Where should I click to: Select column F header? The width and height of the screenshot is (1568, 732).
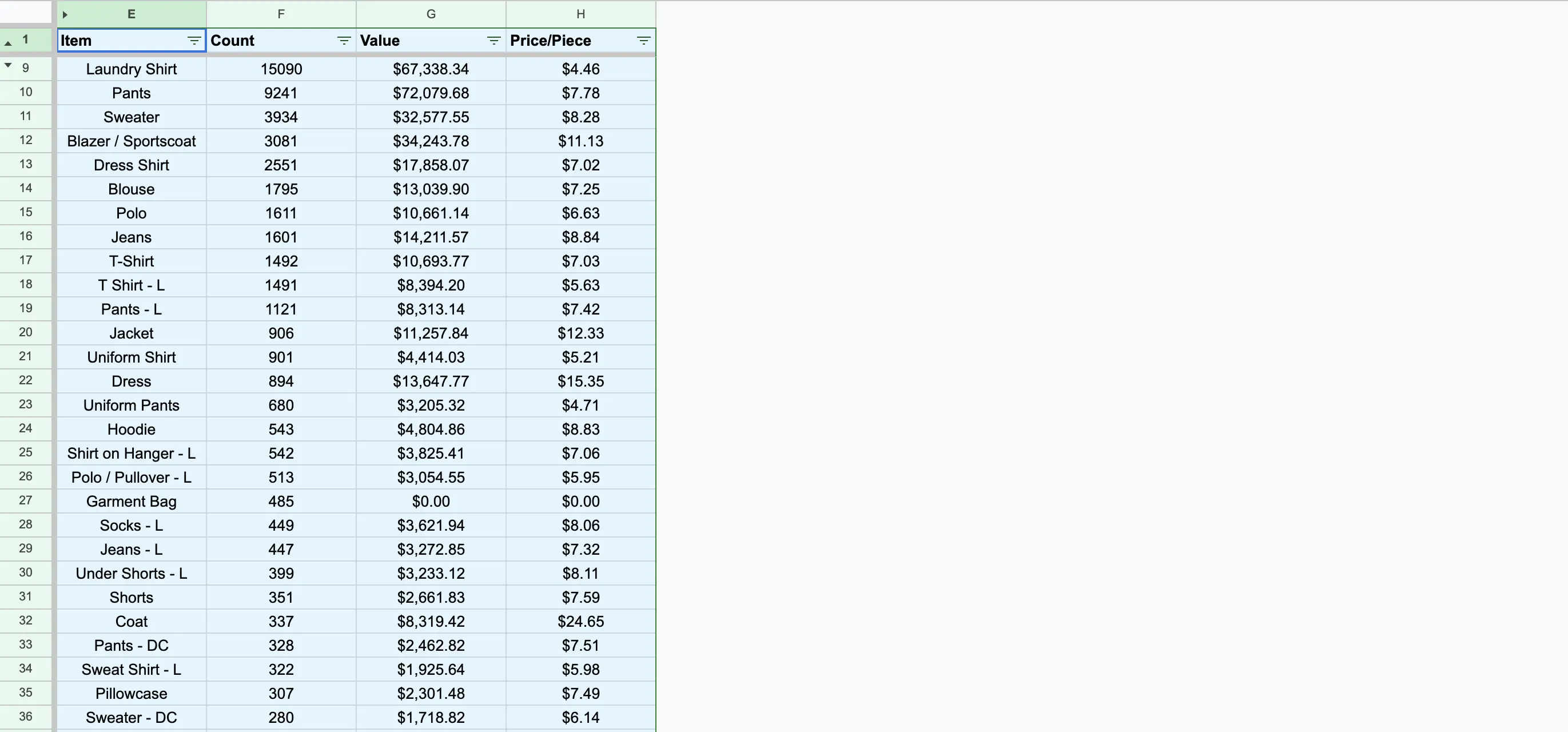click(x=281, y=14)
